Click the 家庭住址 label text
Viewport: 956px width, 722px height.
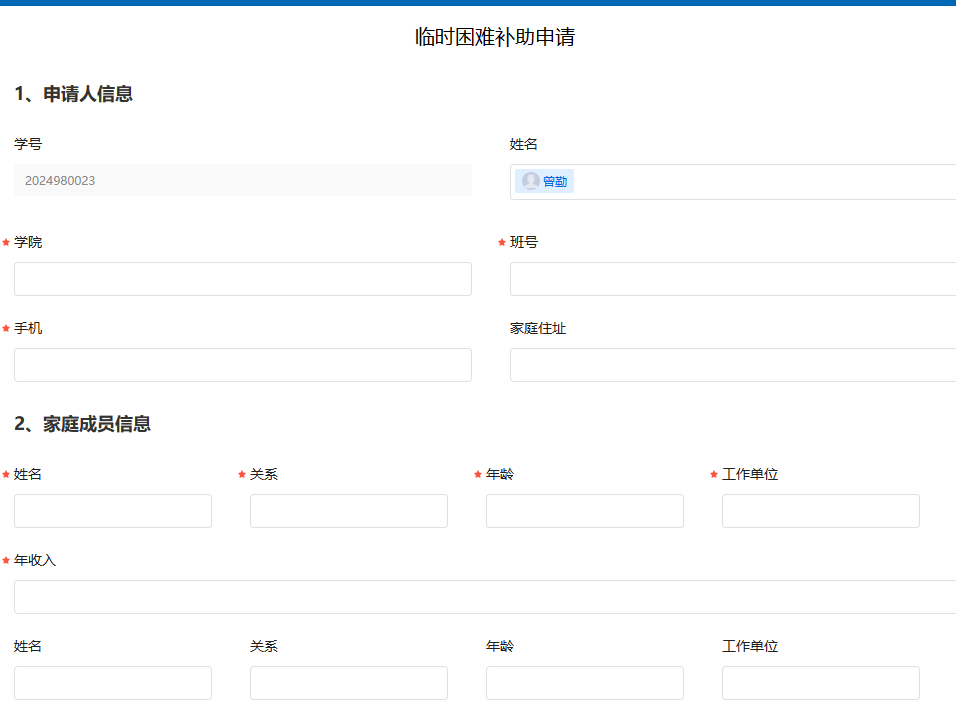point(538,329)
